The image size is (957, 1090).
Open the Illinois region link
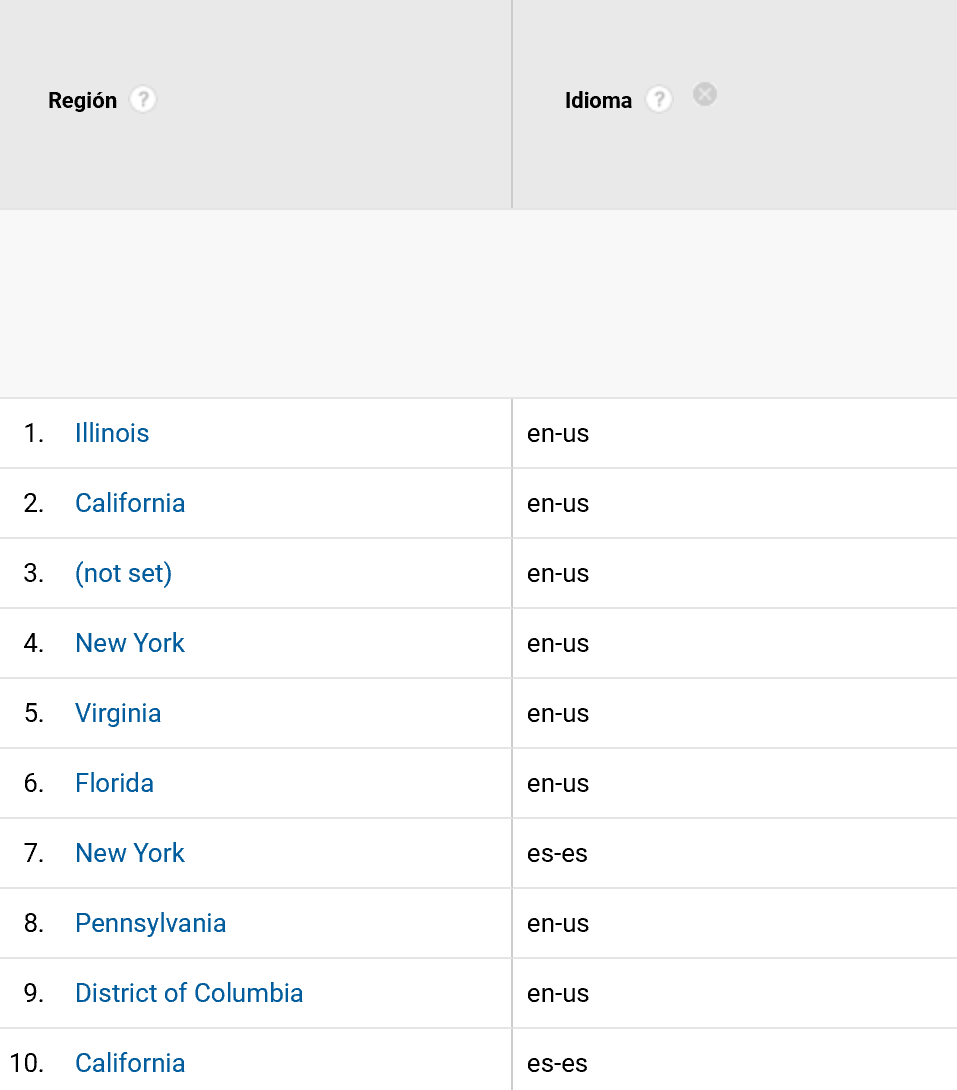[112, 433]
